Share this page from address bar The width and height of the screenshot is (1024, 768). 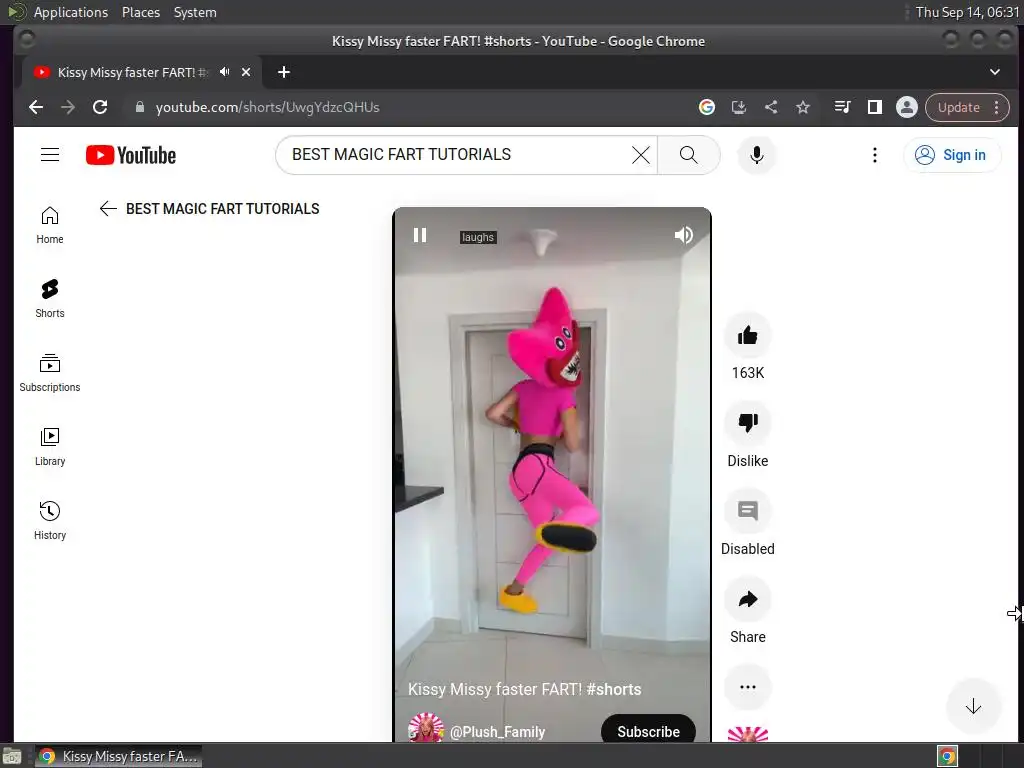[x=771, y=107]
